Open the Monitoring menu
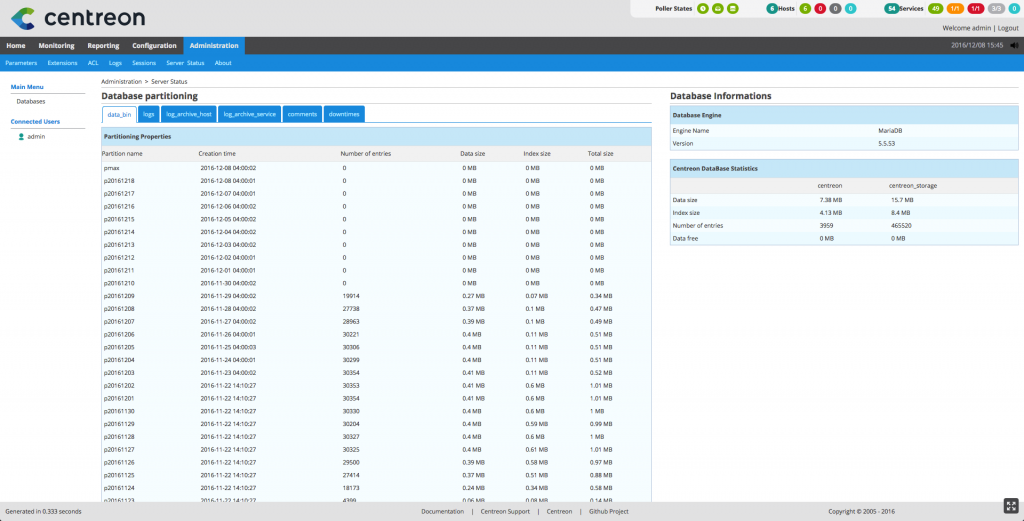The width and height of the screenshot is (1024, 521). pos(56,46)
